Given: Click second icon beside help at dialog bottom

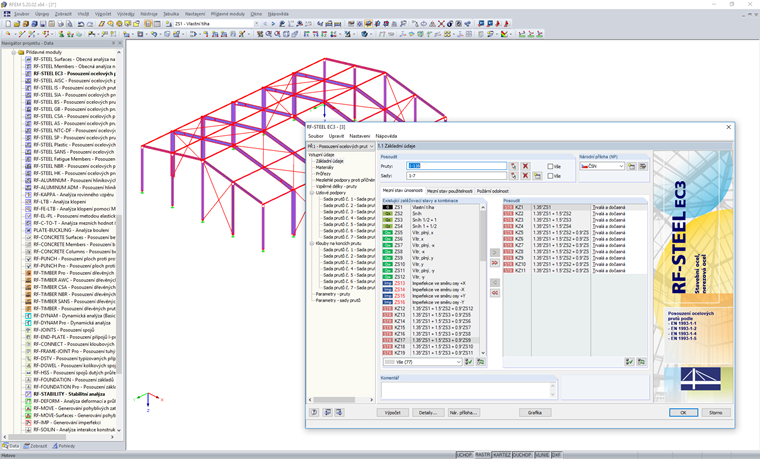Looking at the screenshot, I should [328, 412].
